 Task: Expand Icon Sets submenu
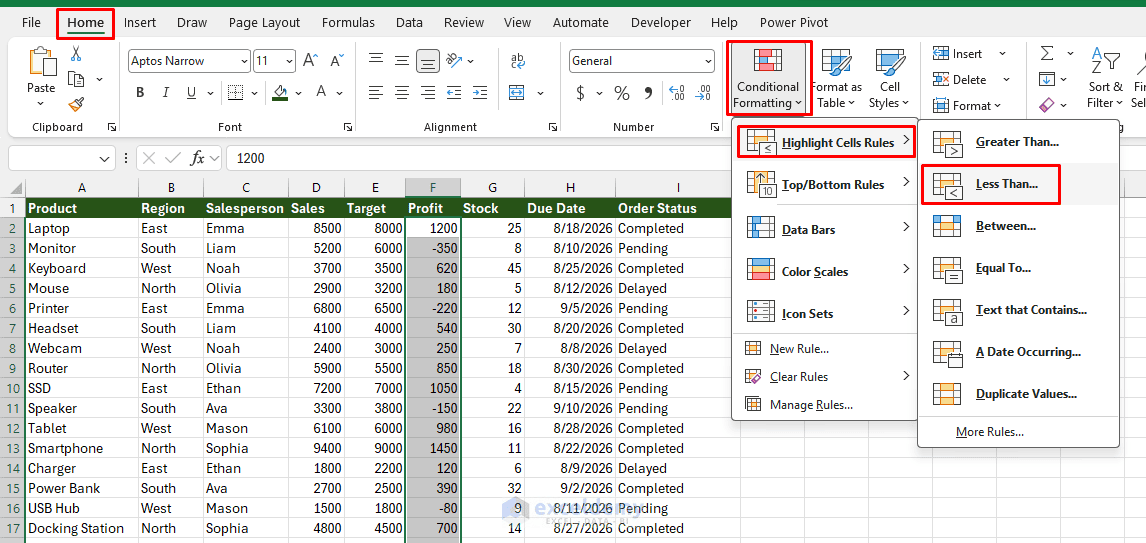pyautogui.click(x=826, y=313)
